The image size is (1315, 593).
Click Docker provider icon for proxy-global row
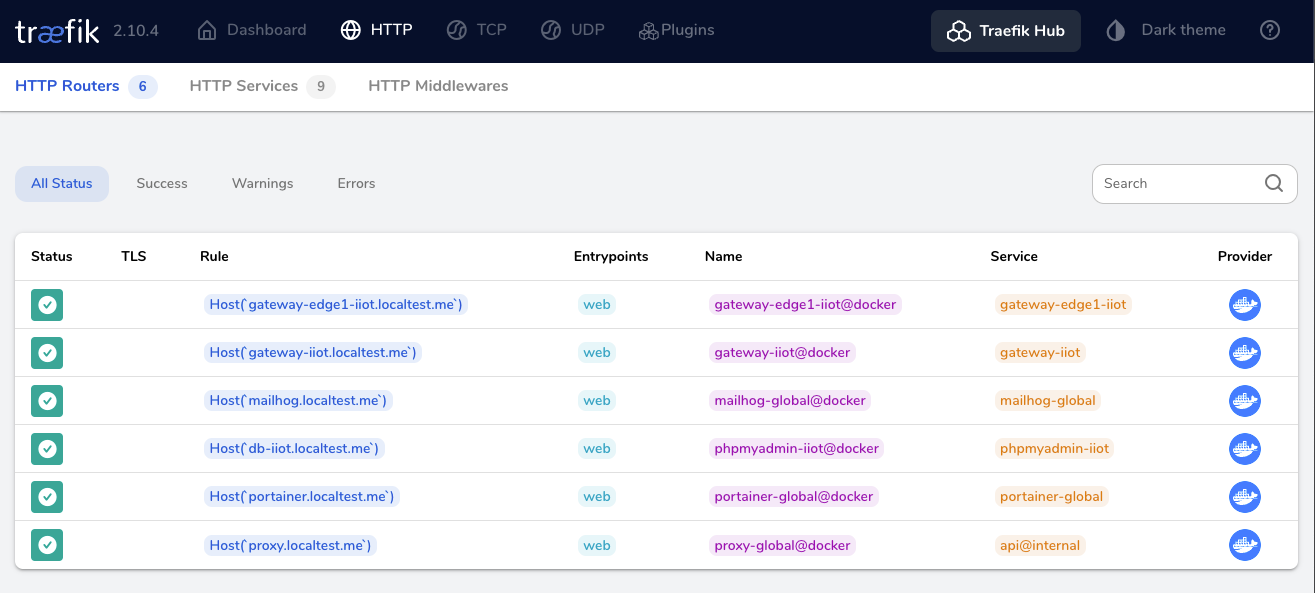click(x=1245, y=545)
